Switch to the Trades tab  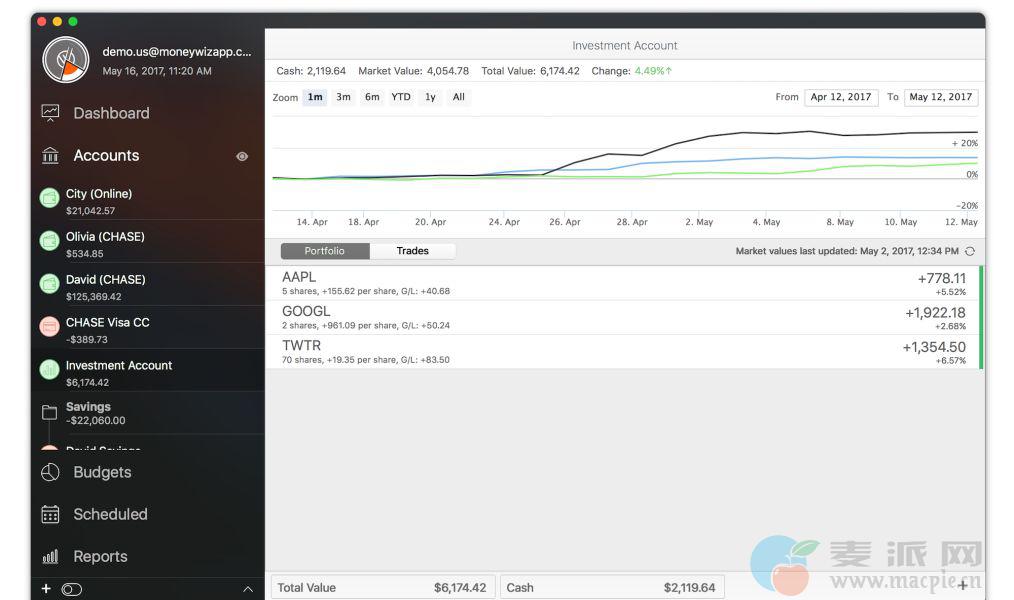click(x=412, y=251)
